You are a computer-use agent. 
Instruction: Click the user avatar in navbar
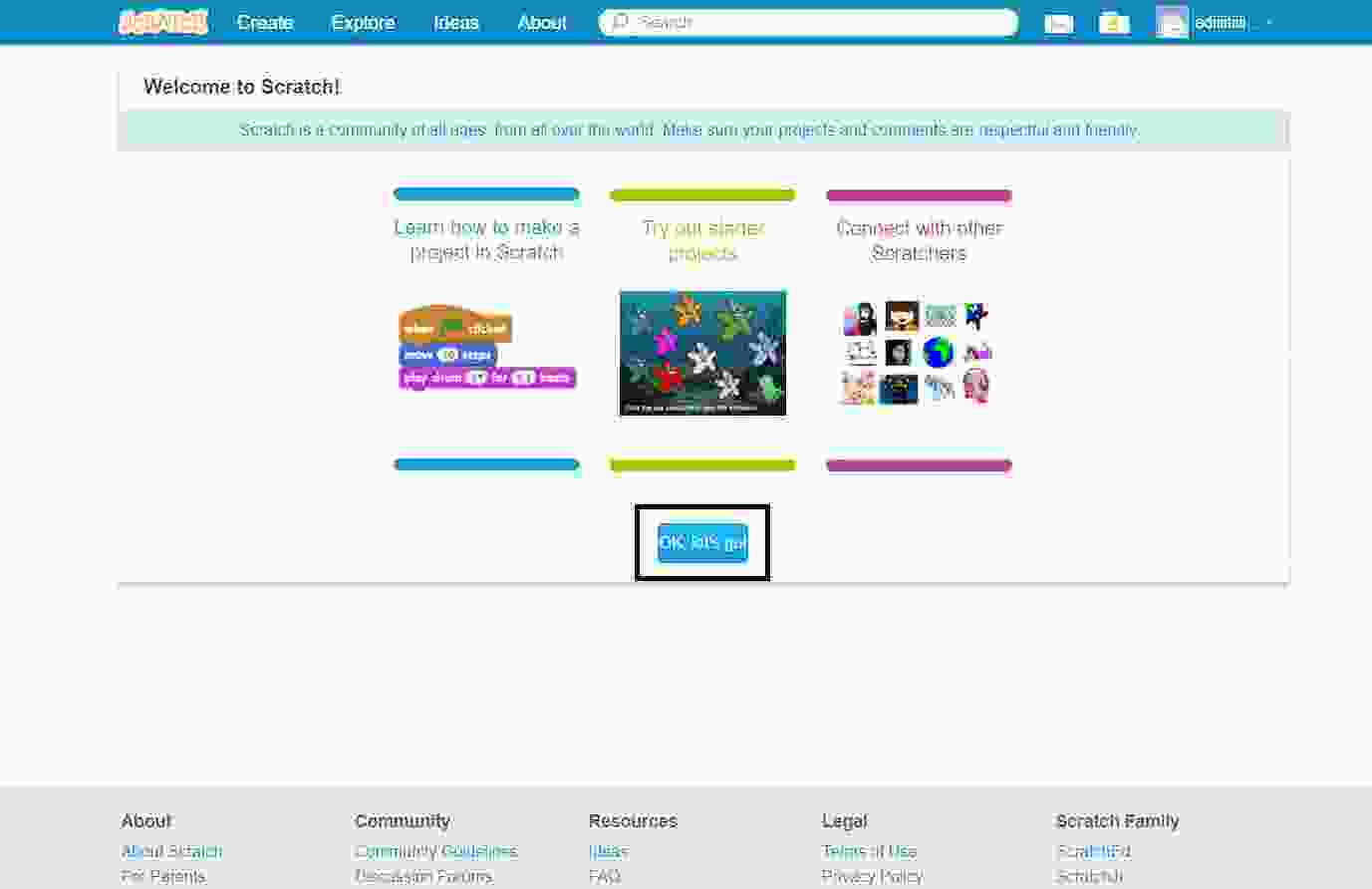(1172, 22)
